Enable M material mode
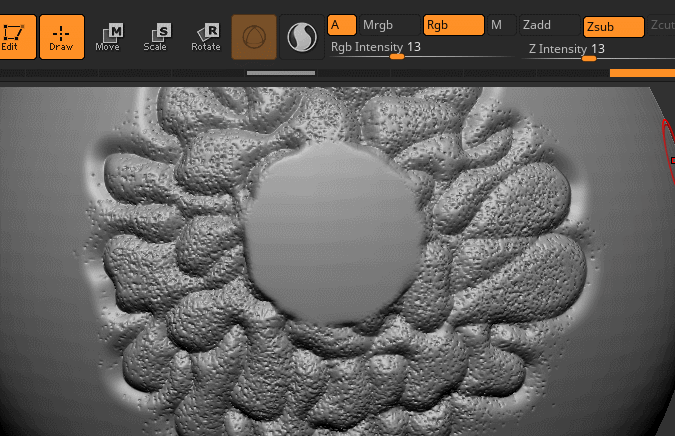675x436 pixels. (x=502, y=25)
